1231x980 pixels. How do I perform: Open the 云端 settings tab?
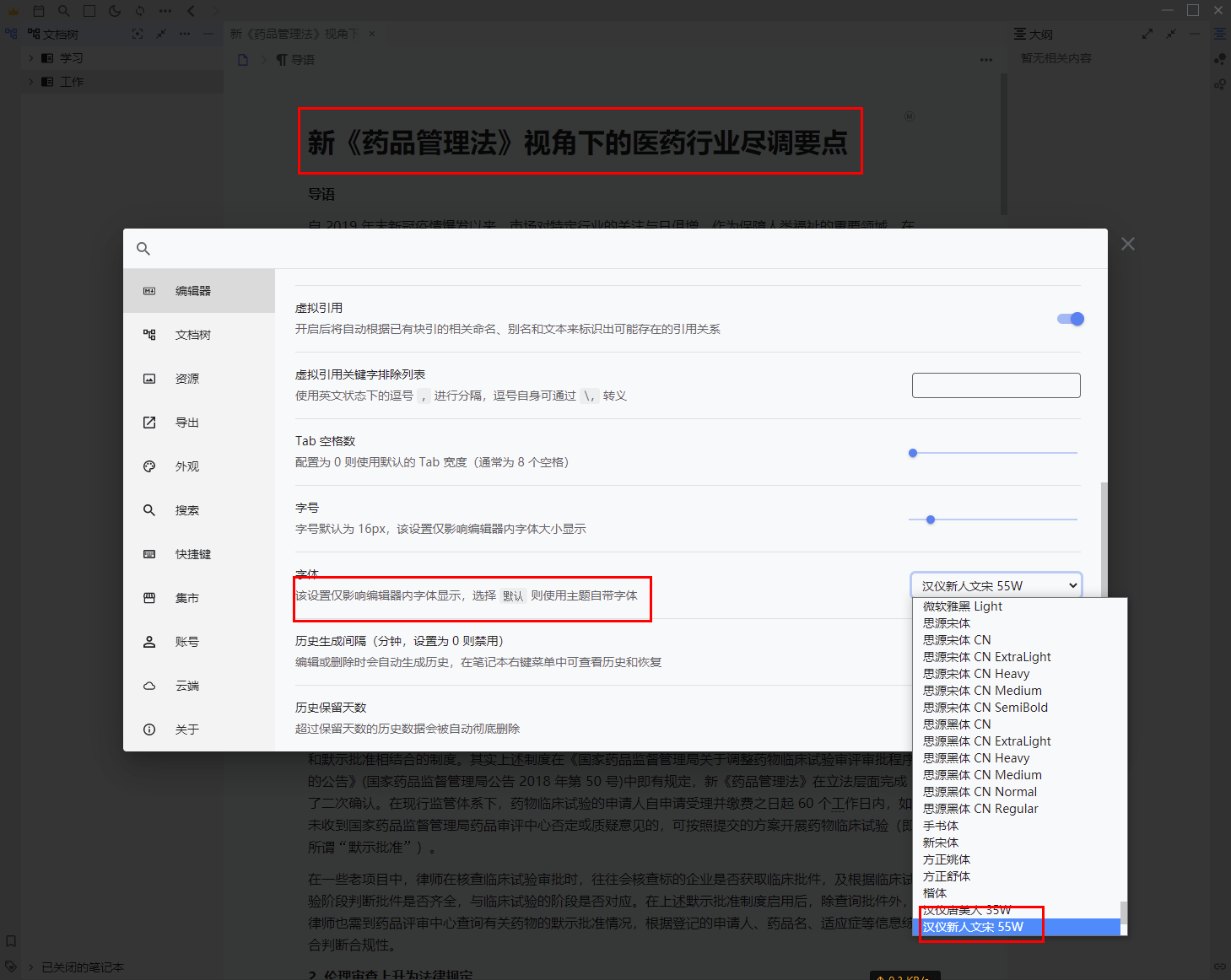click(x=199, y=686)
